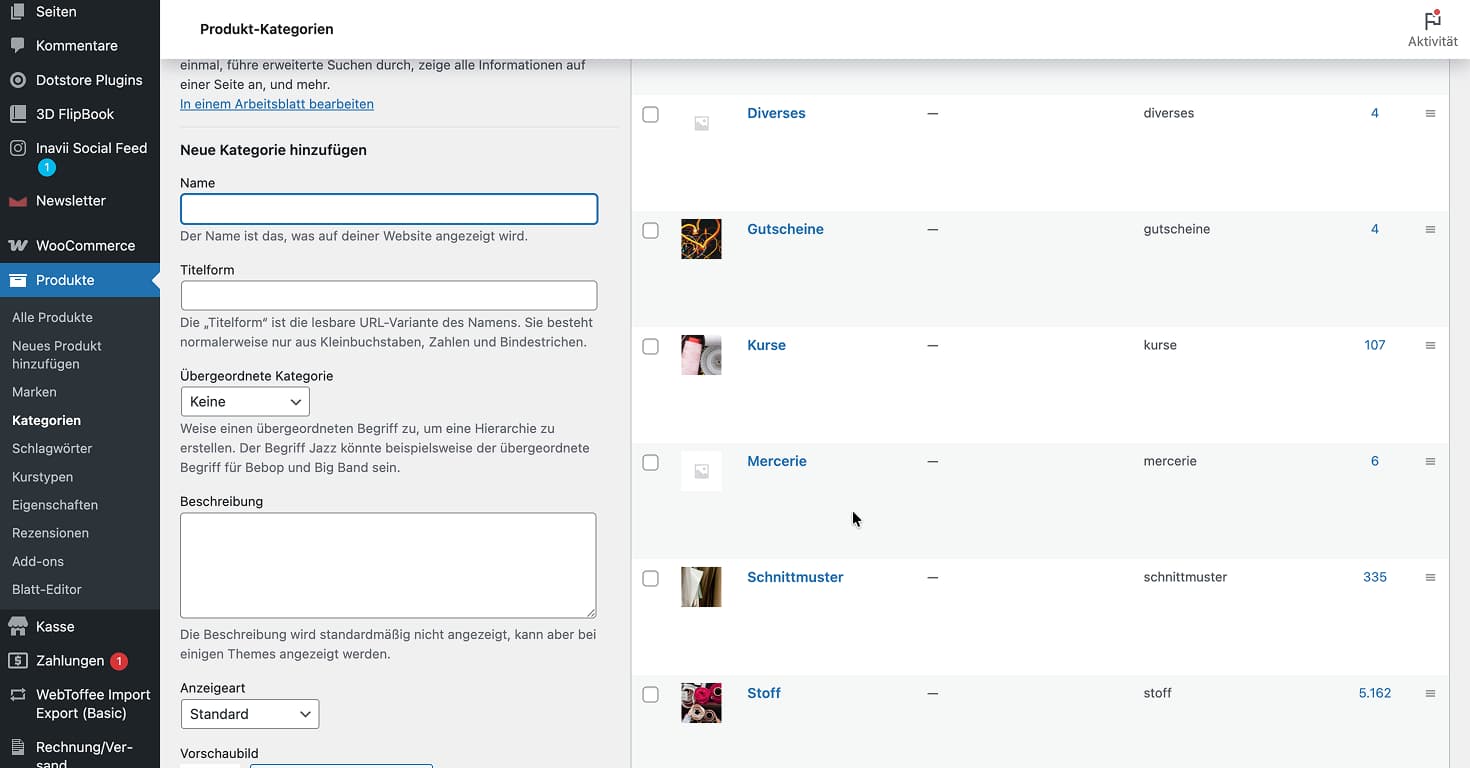
Task: Check the box next to Stoff
Action: coord(650,695)
